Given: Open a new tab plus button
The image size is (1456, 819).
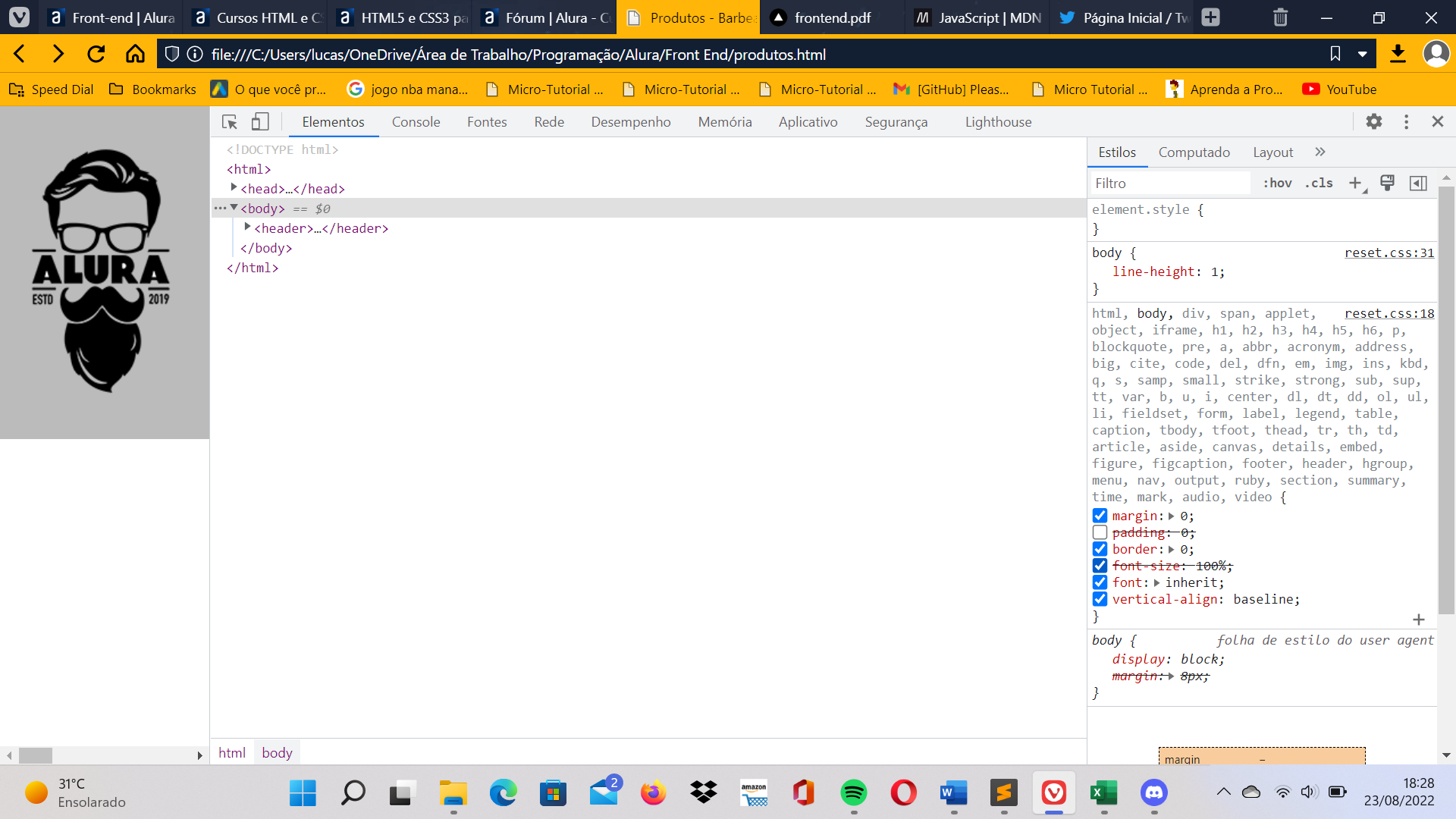Looking at the screenshot, I should pyautogui.click(x=1211, y=17).
